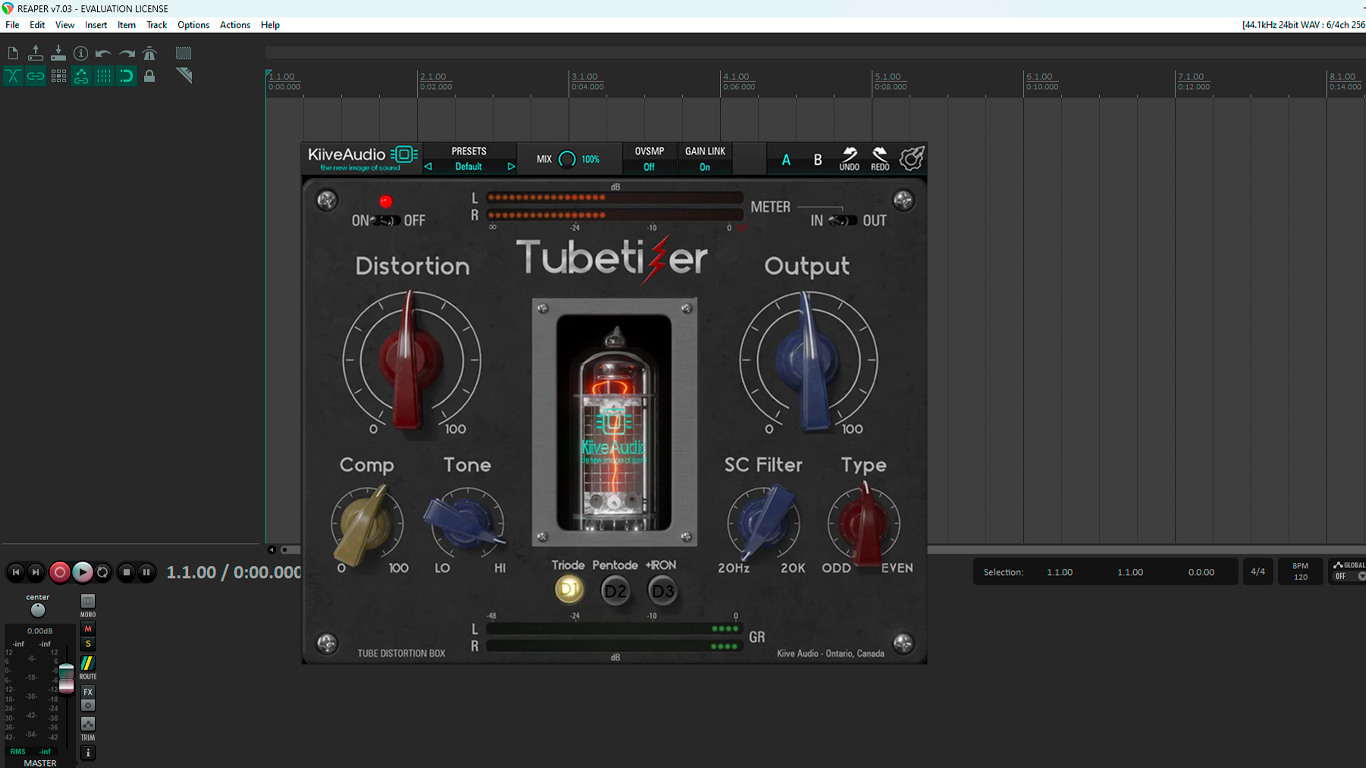Viewport: 1366px width, 768px height.
Task: Click the triangular ruler toolbar icon
Action: click(x=184, y=76)
